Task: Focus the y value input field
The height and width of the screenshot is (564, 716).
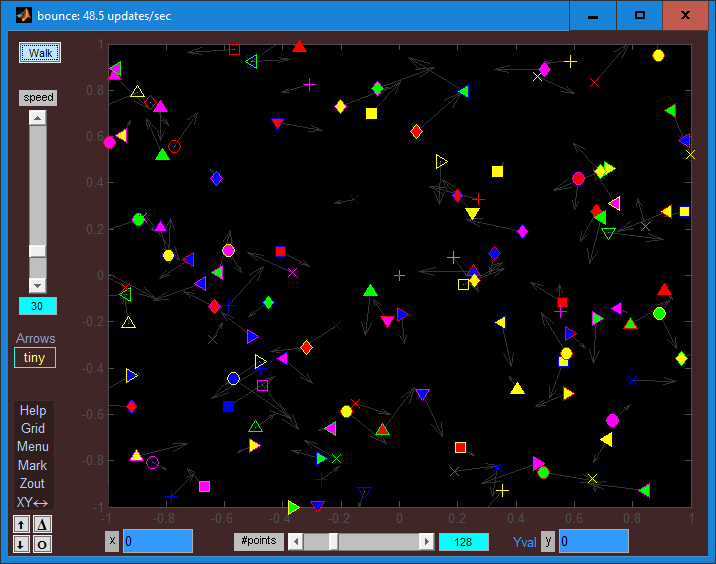Action: tap(594, 541)
